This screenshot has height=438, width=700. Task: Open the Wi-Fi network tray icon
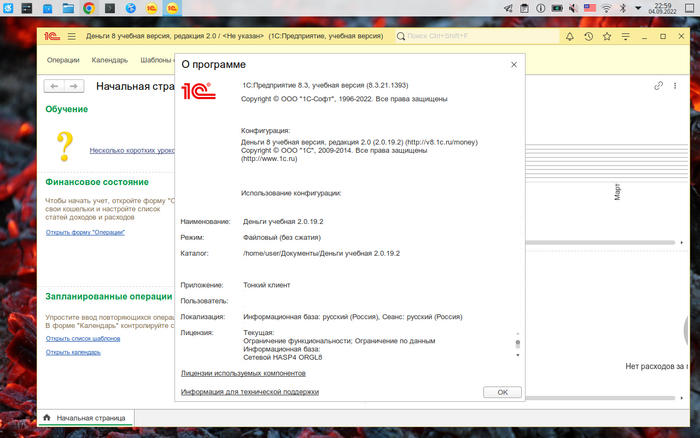pos(606,8)
